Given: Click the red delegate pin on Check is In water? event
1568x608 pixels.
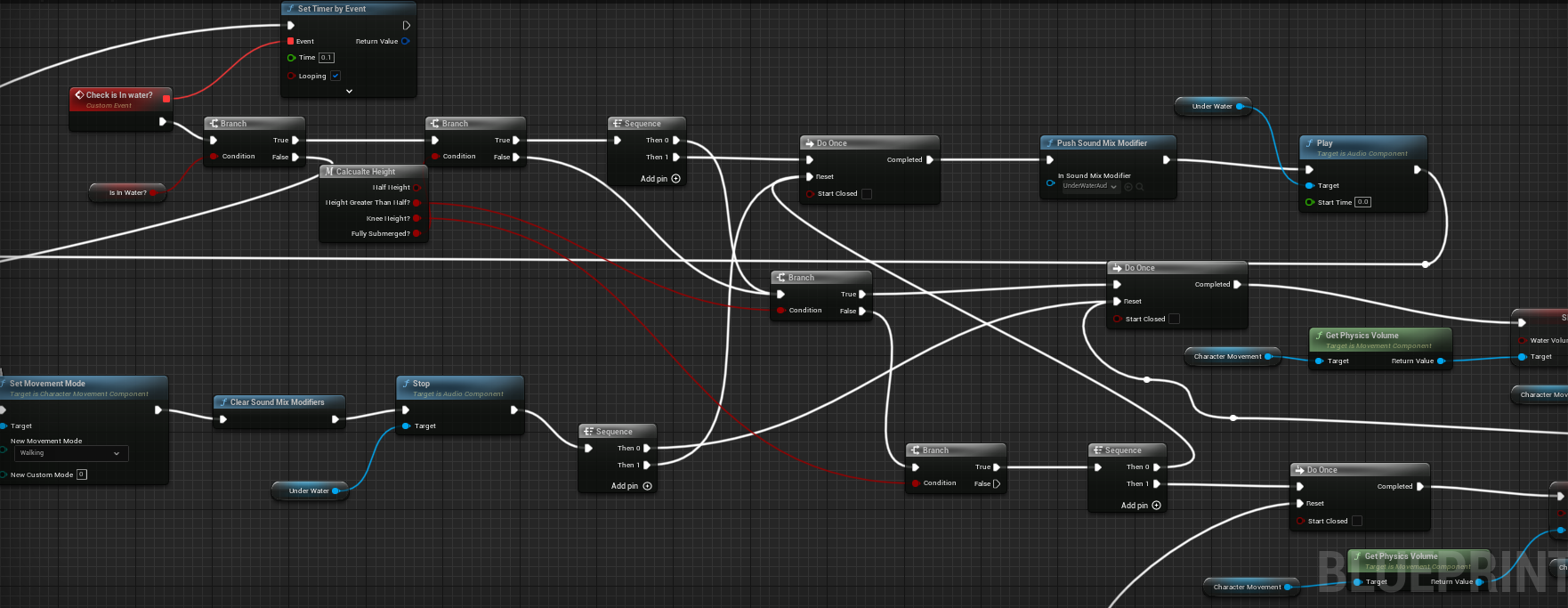Looking at the screenshot, I should point(166,98).
